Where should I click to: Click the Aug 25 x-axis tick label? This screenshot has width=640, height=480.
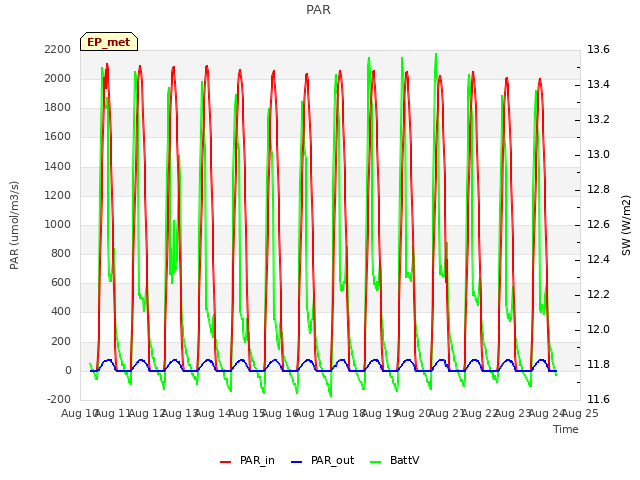[580, 413]
